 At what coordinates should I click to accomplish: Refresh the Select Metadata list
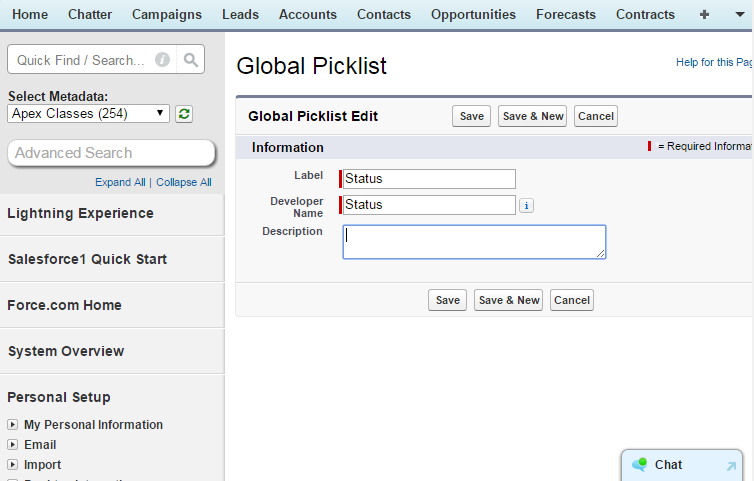184,114
